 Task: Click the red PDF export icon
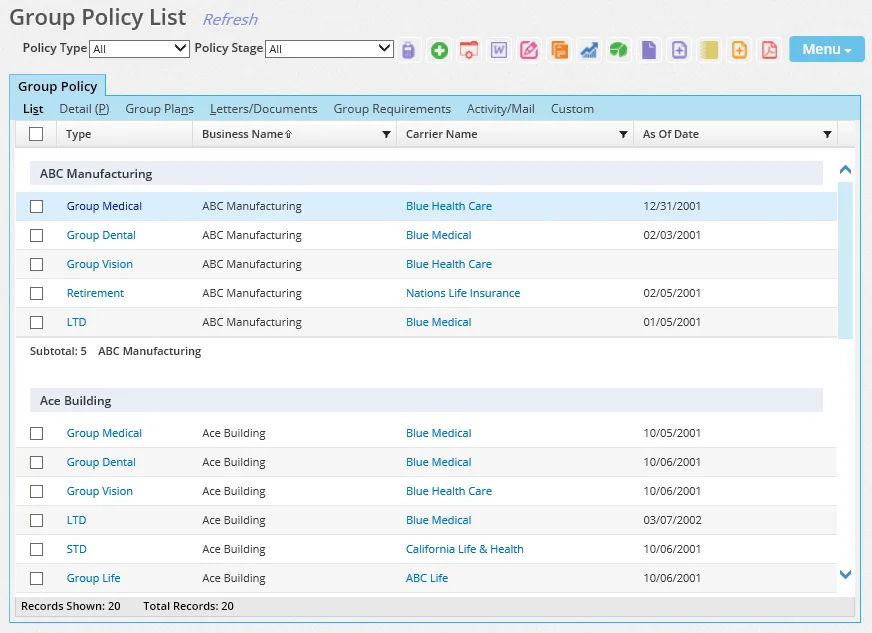[769, 50]
